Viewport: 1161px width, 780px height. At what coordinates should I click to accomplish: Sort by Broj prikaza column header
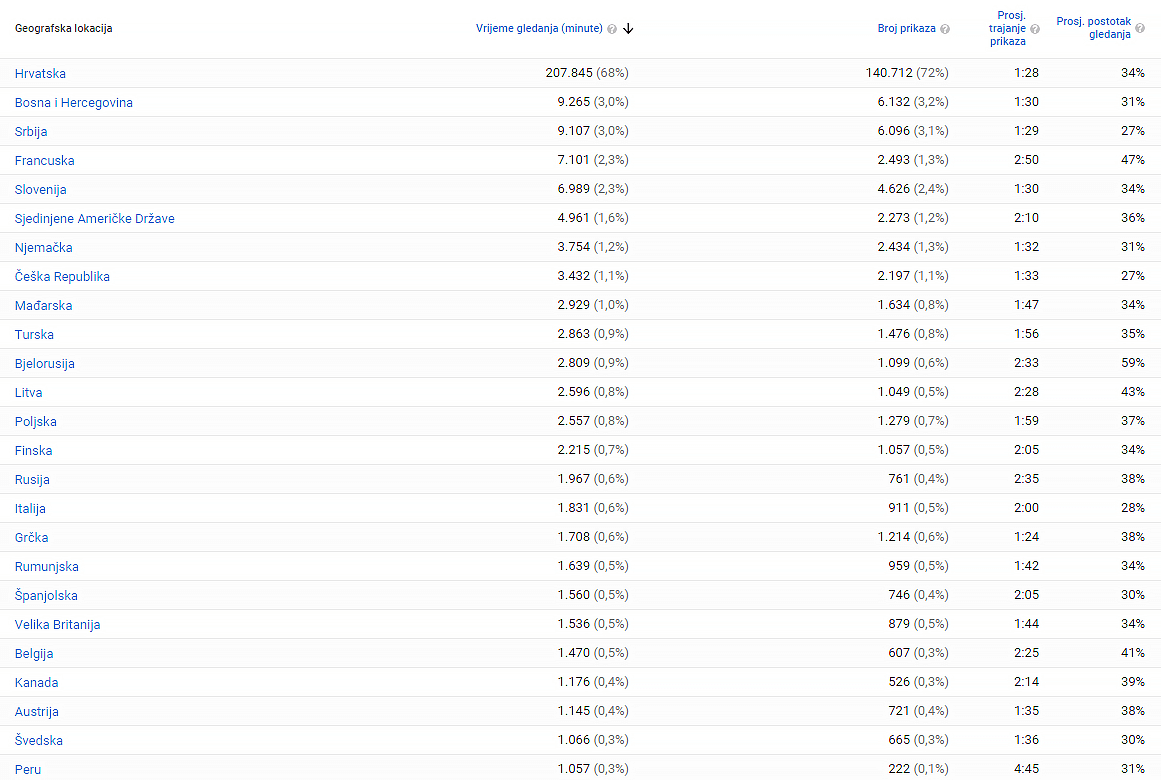(906, 29)
